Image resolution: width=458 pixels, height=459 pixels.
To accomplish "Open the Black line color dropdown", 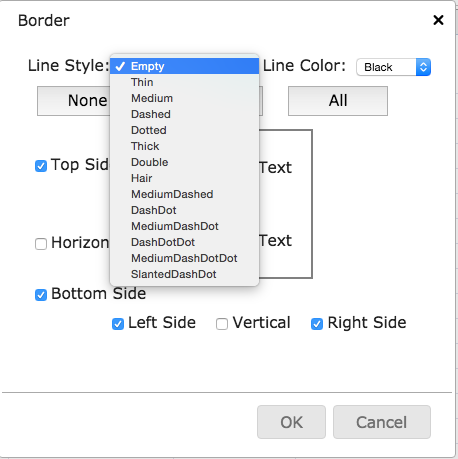I will (x=393, y=67).
